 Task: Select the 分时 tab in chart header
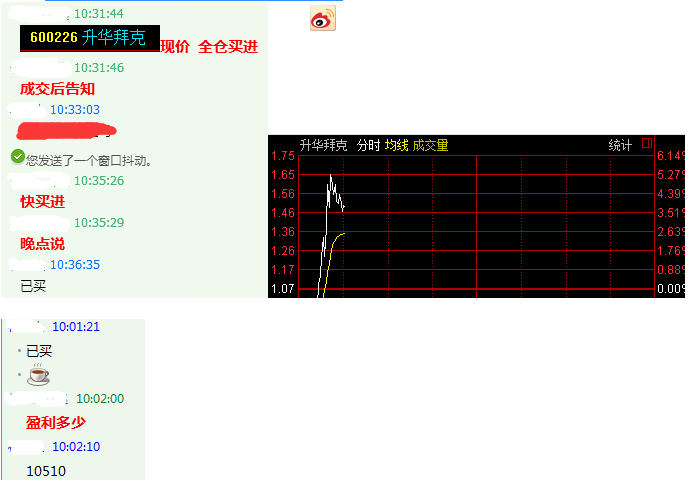368,145
